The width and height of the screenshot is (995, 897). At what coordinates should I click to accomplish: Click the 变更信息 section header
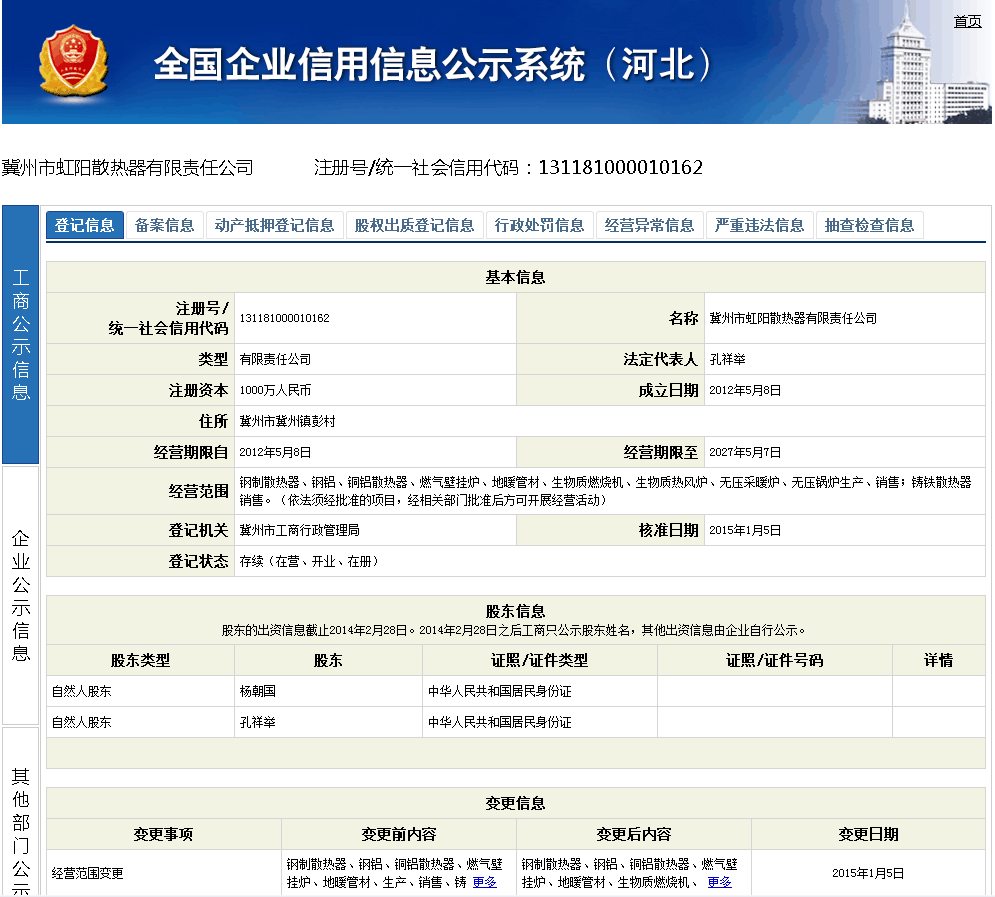click(515, 804)
